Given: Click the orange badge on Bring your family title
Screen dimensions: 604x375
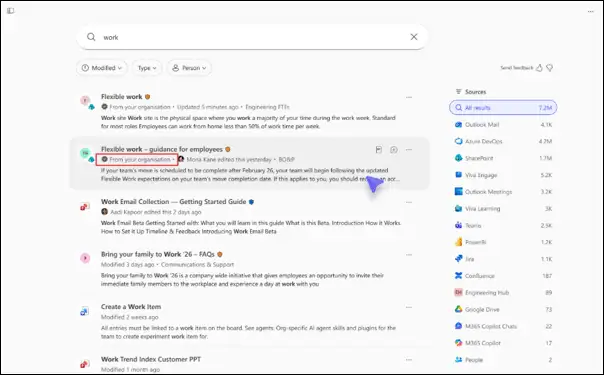Looking at the screenshot, I should (x=220, y=254).
